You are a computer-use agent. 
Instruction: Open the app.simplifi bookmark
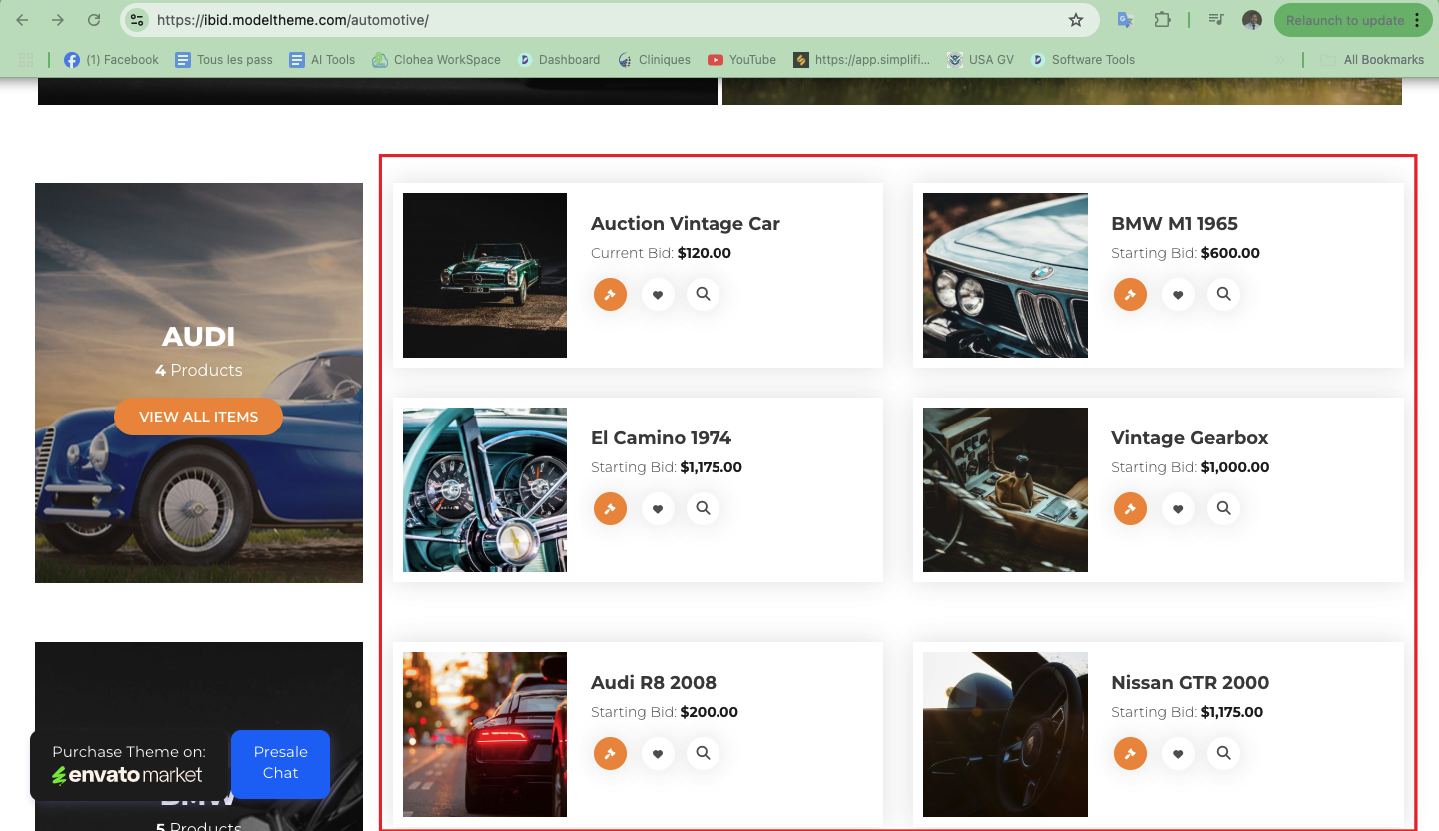(x=862, y=60)
